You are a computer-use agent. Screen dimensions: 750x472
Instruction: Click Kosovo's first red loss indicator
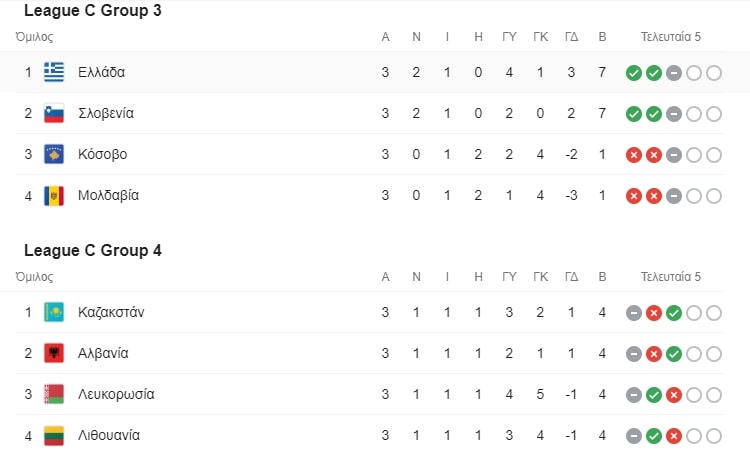[634, 155]
